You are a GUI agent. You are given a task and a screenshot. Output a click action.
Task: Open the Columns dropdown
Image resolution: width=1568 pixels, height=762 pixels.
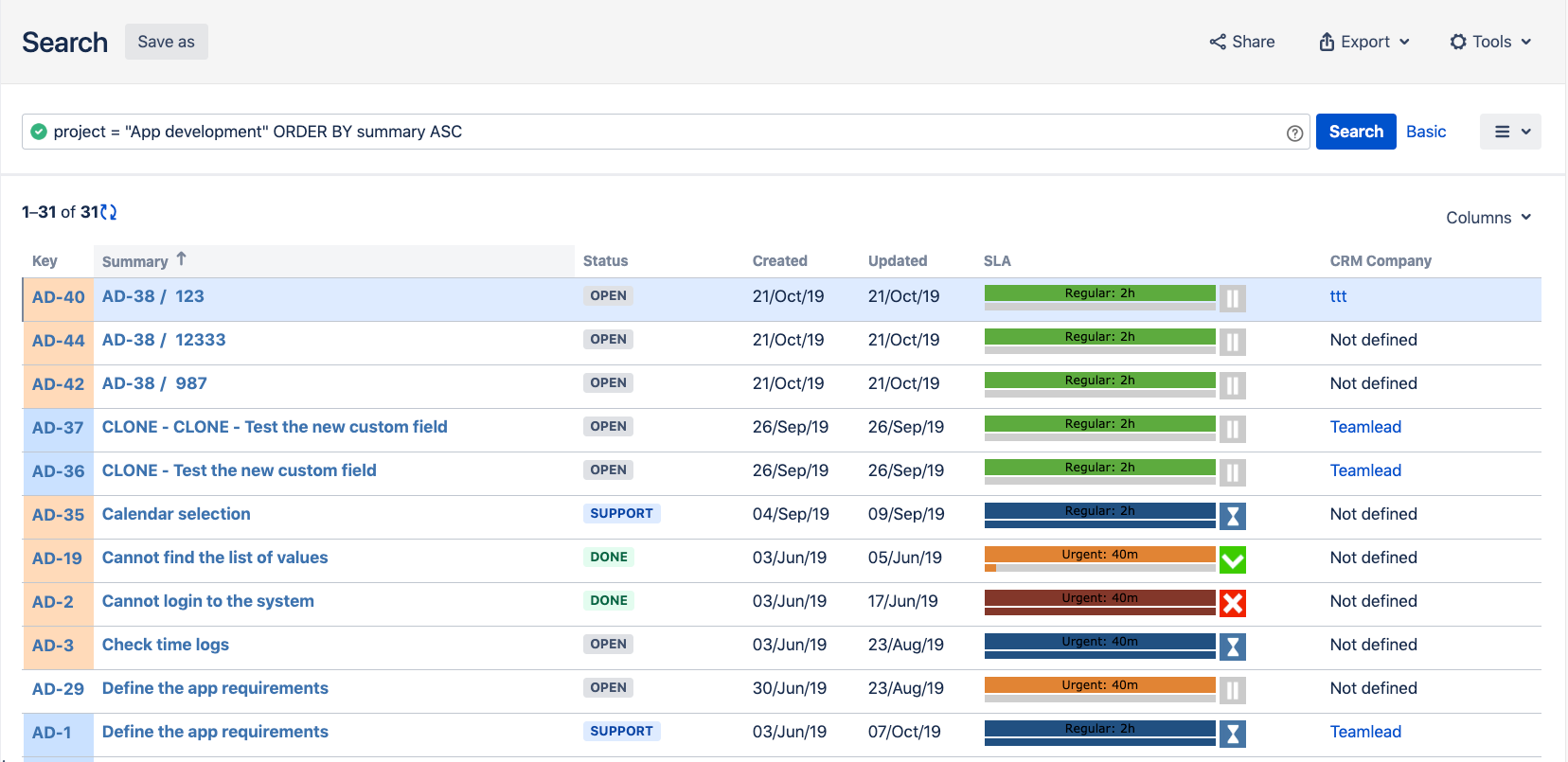1488,218
